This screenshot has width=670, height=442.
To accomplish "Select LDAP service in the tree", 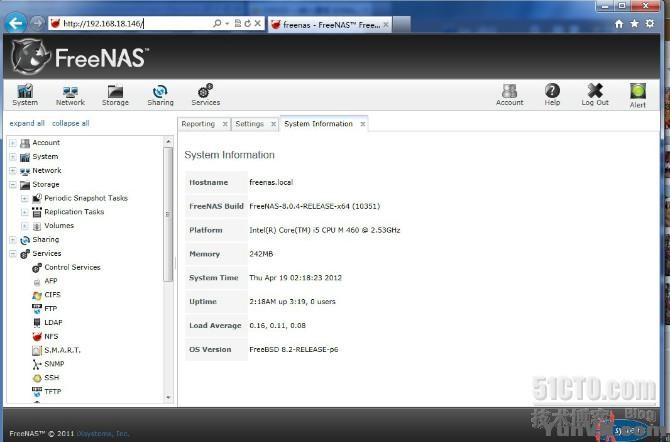I will point(47,322).
